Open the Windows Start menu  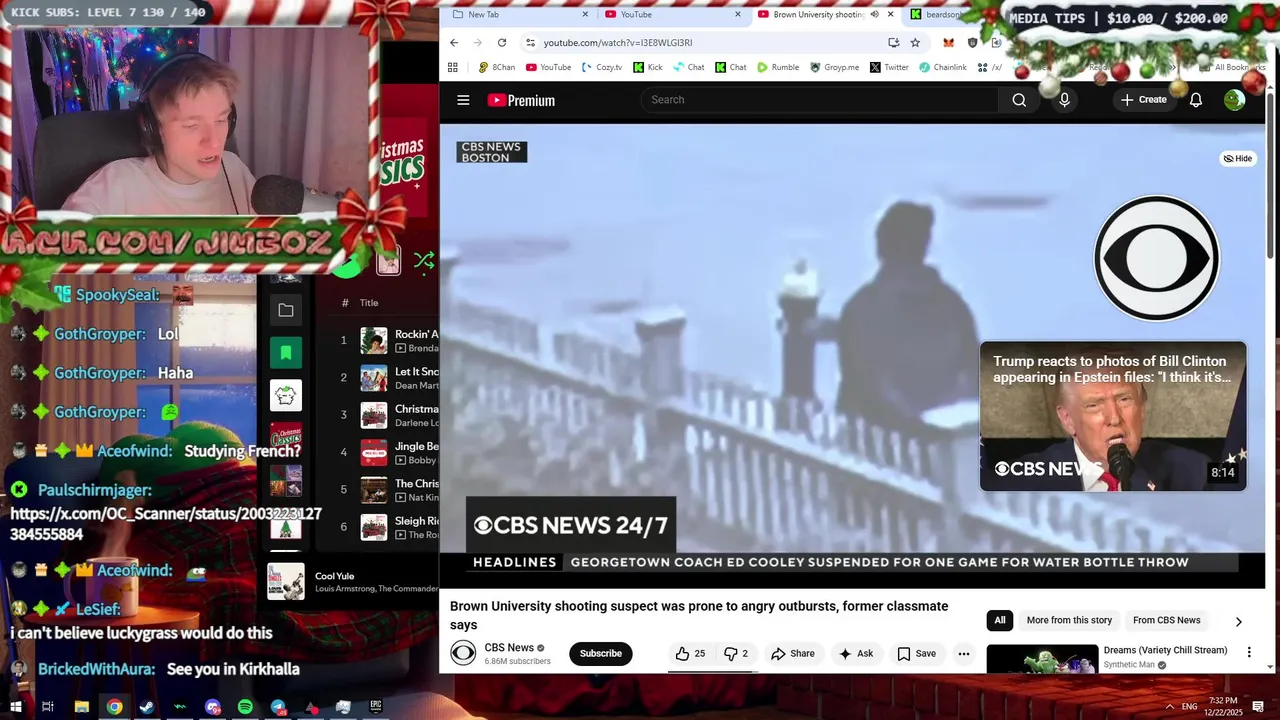click(x=15, y=707)
